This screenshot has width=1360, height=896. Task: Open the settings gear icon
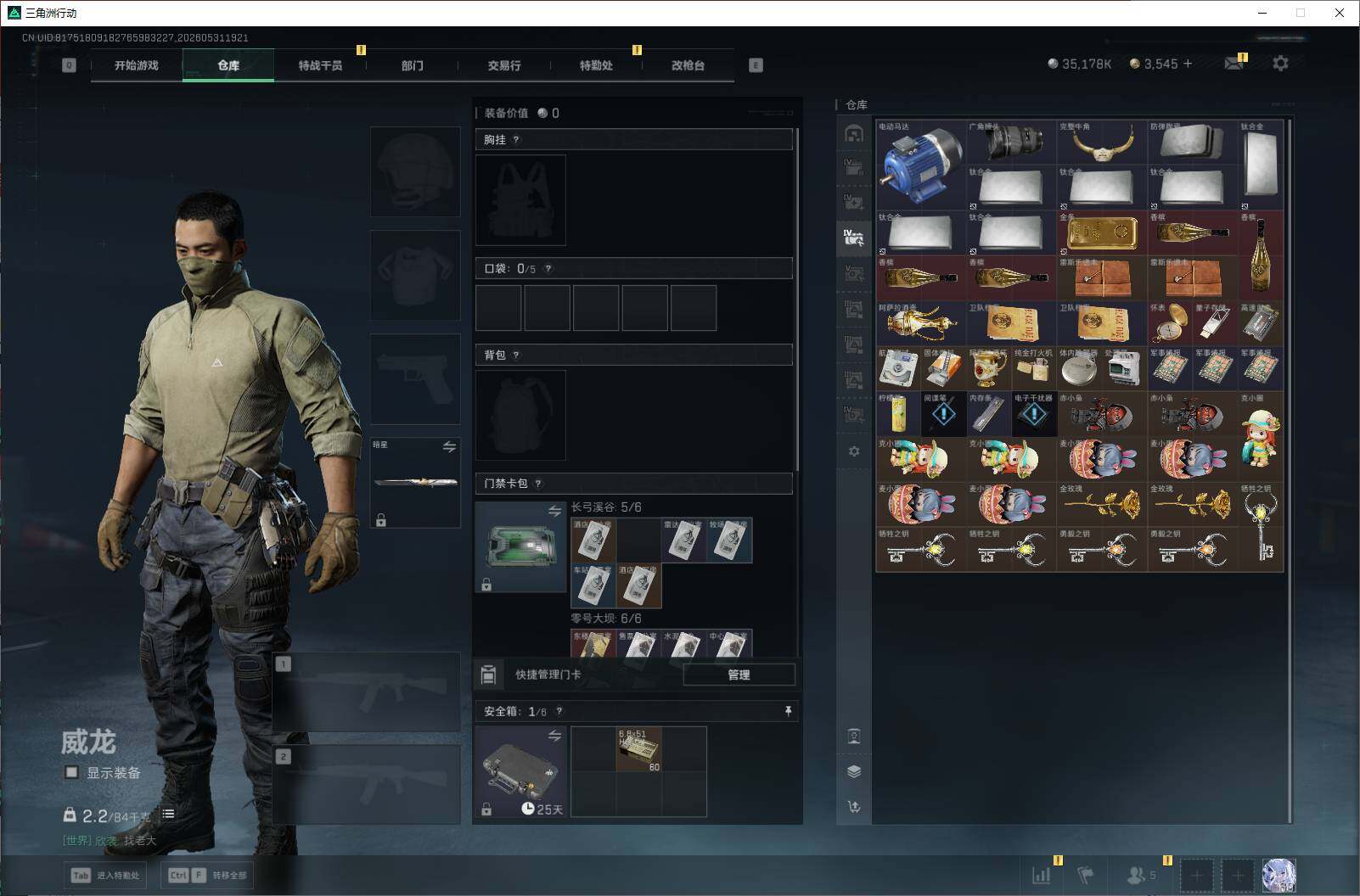coord(1280,64)
